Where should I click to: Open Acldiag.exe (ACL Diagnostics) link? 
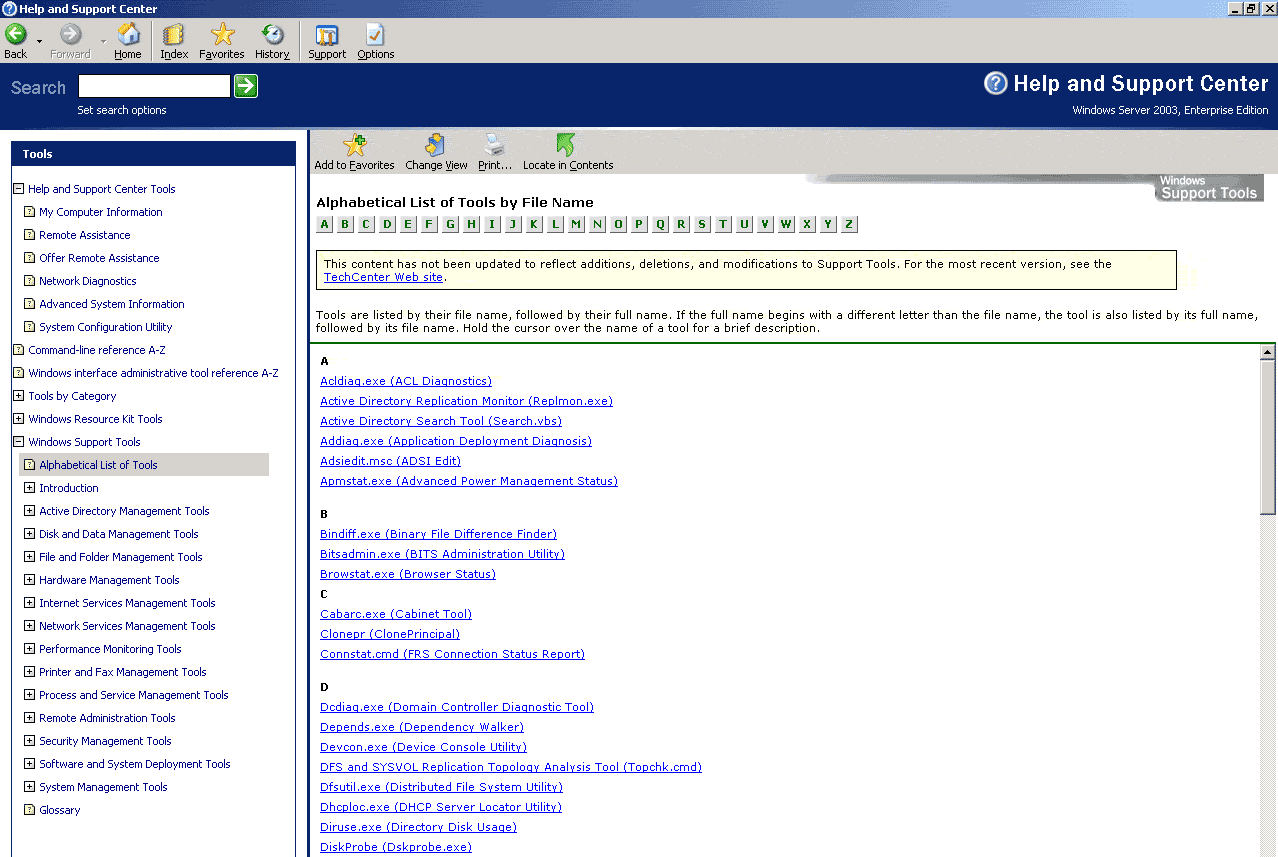point(406,381)
